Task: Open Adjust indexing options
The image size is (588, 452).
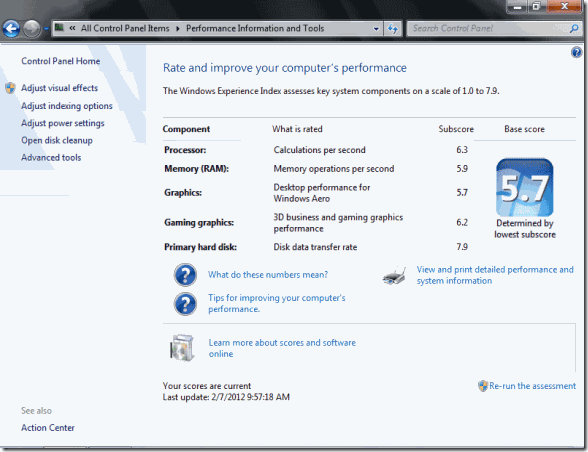Action: (67, 106)
